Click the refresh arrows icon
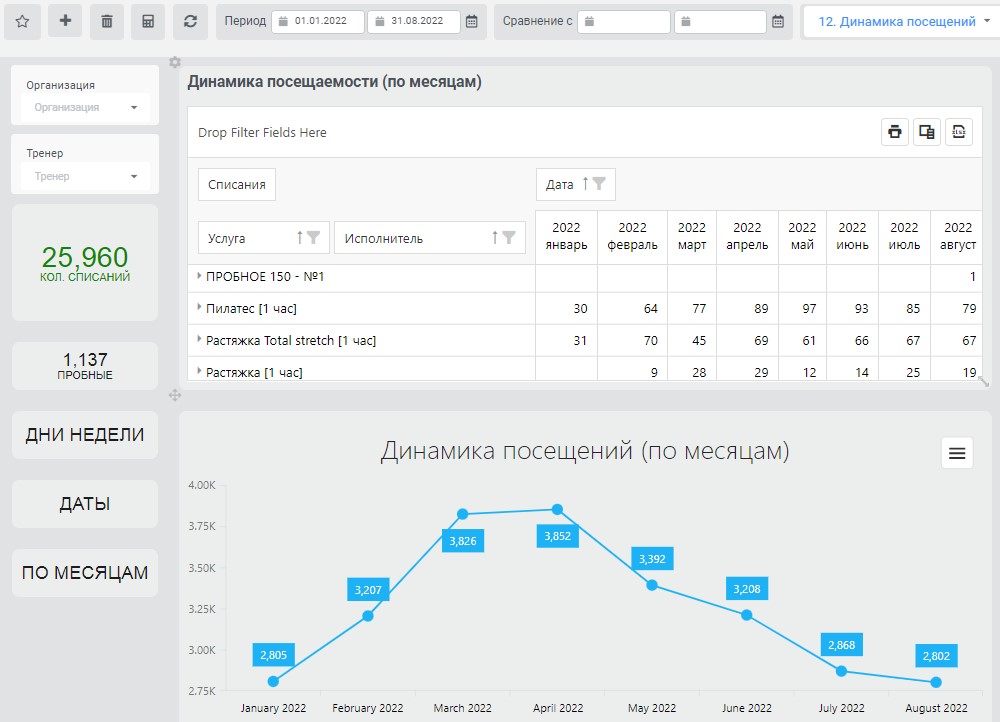 (190, 22)
